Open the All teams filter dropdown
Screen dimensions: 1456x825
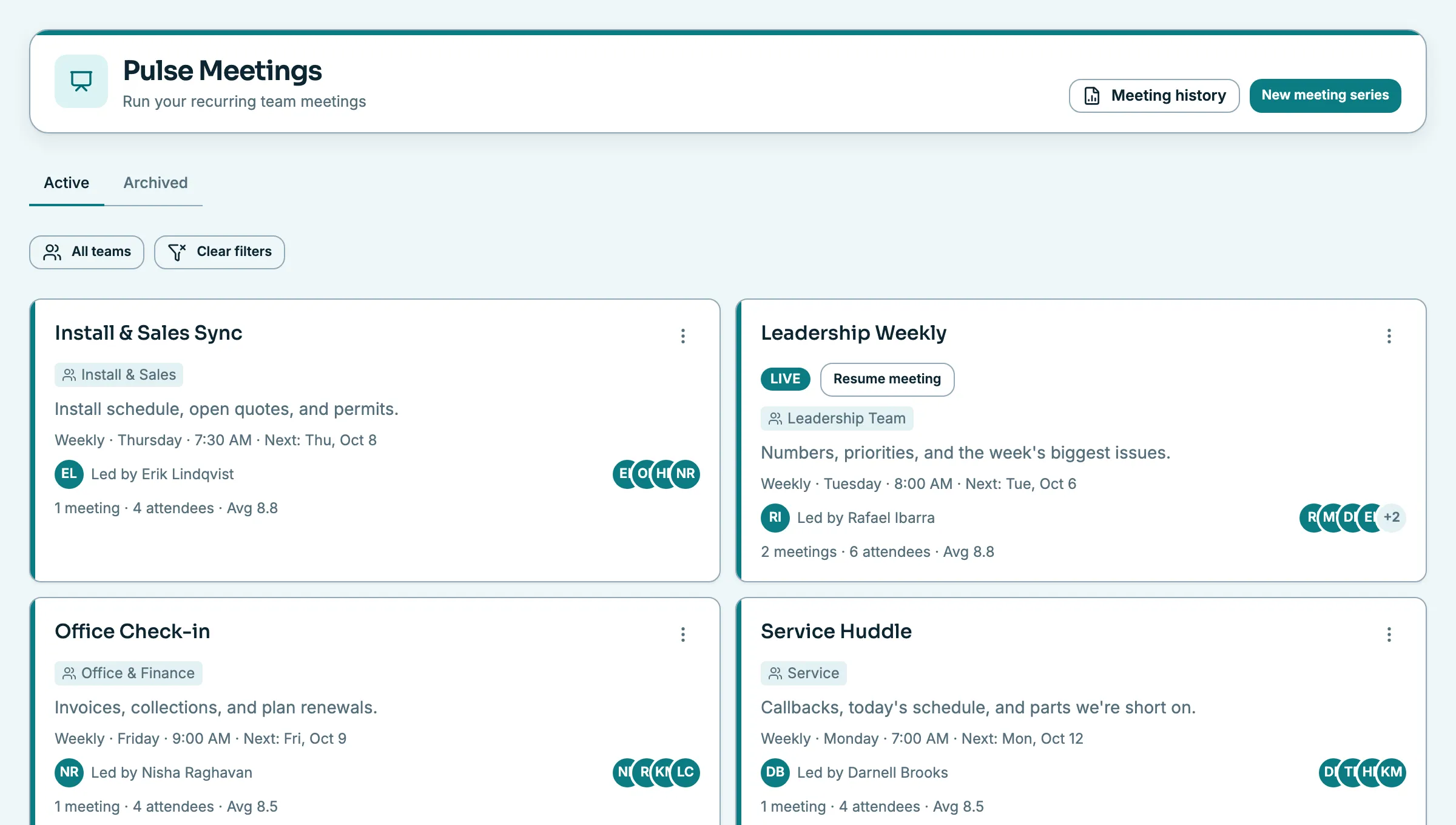click(x=87, y=252)
